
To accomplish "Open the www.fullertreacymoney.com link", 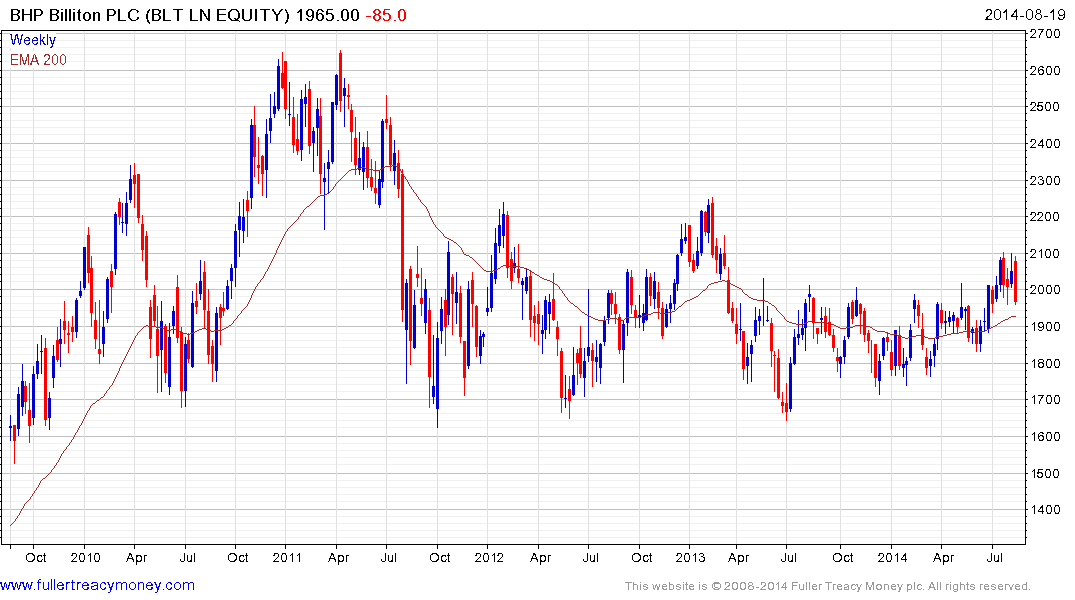I will point(97,586).
